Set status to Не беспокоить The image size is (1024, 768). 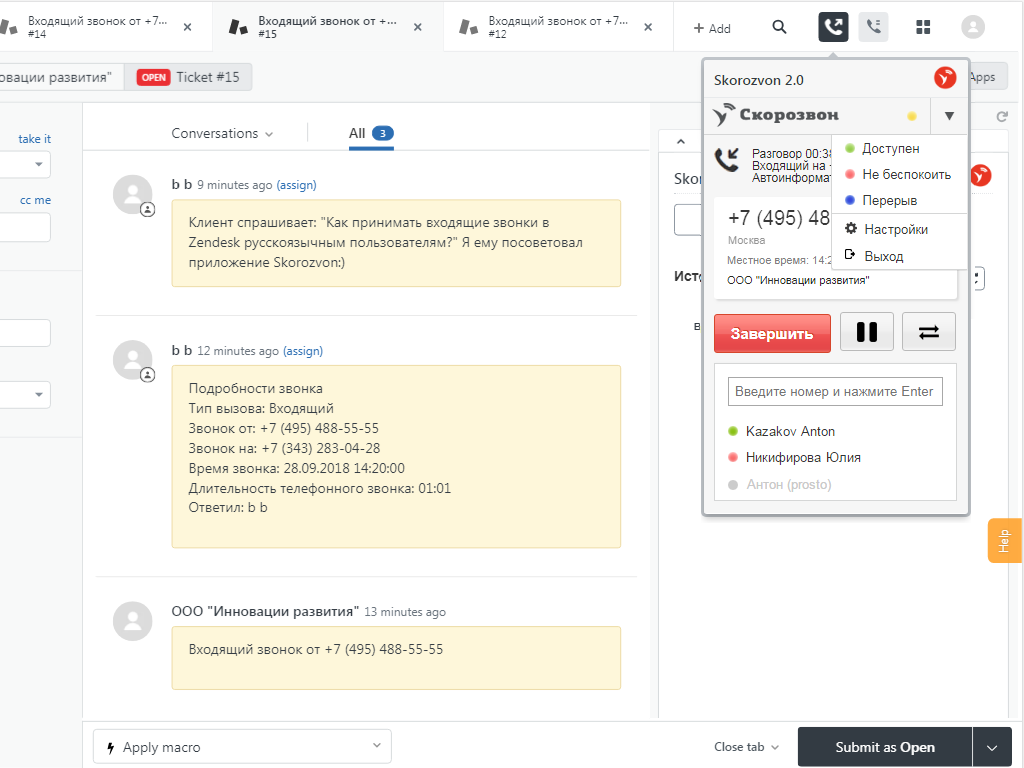(x=905, y=174)
